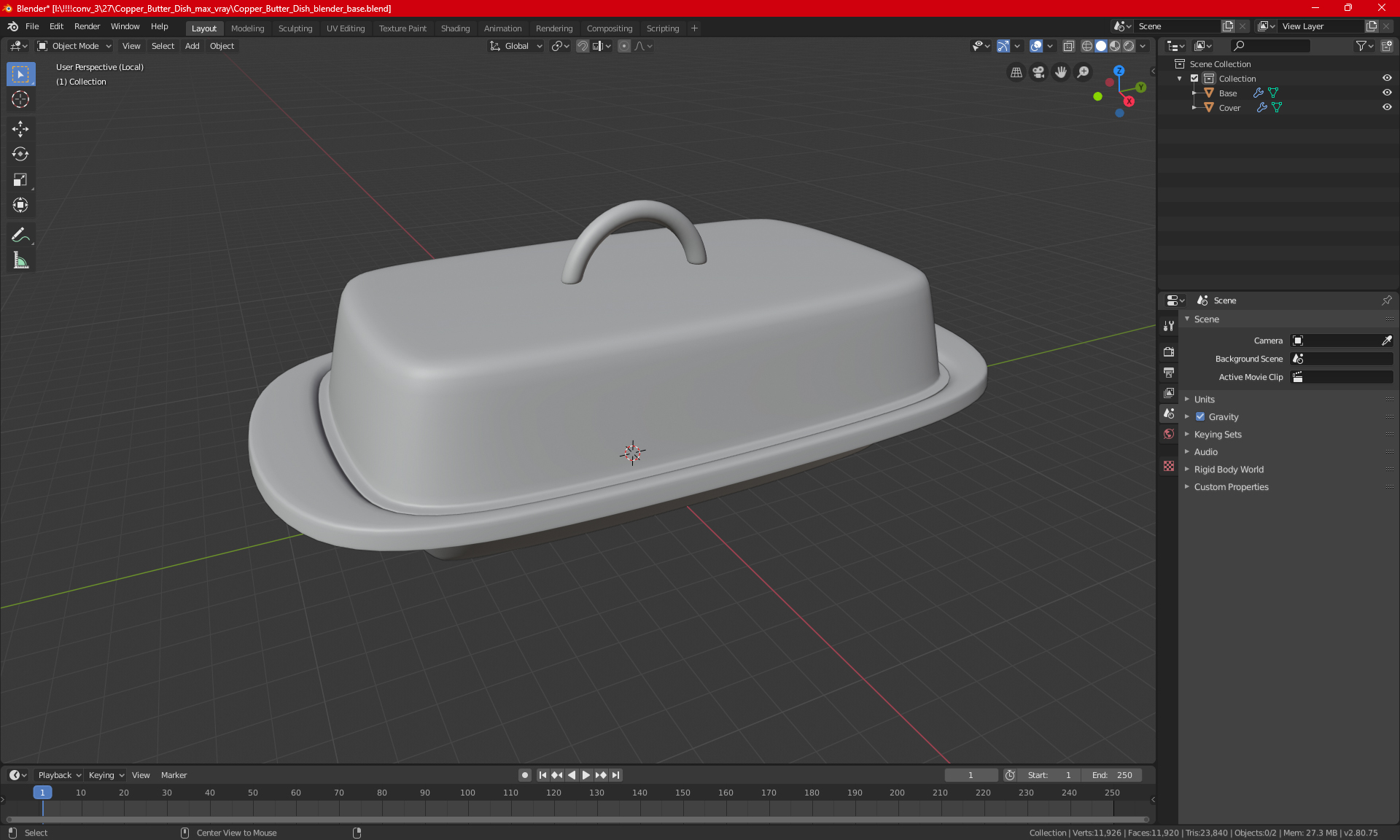1400x840 pixels.
Task: Uncheck the Collection exclude checkbox
Action: tap(1194, 78)
